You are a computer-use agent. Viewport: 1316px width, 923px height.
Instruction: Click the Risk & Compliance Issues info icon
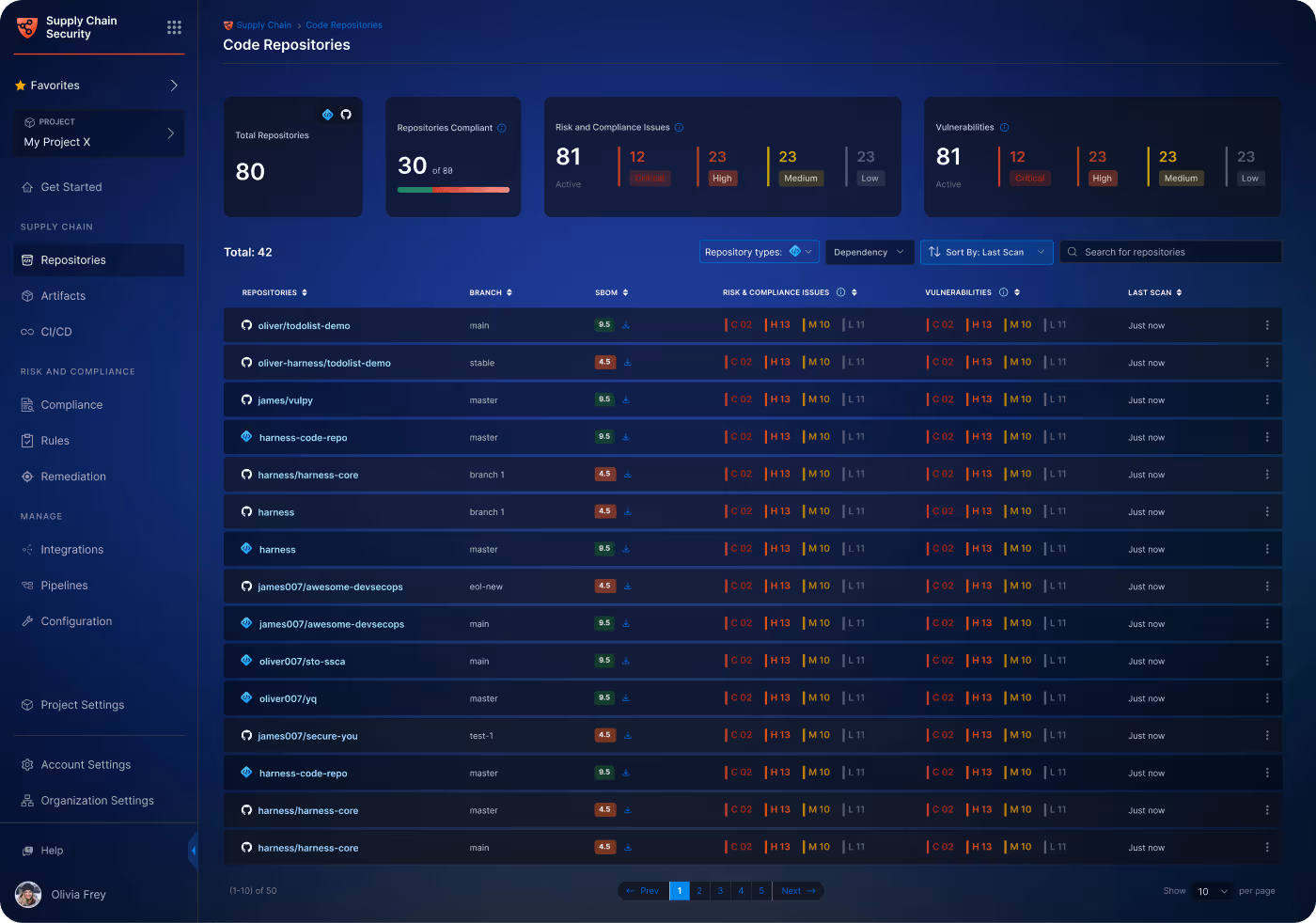tap(839, 292)
